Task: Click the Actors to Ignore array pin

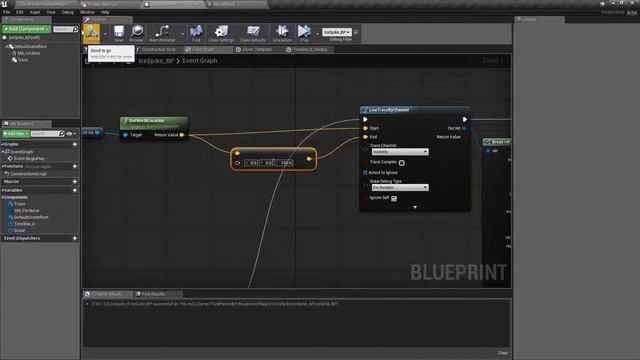Action: 365,173
